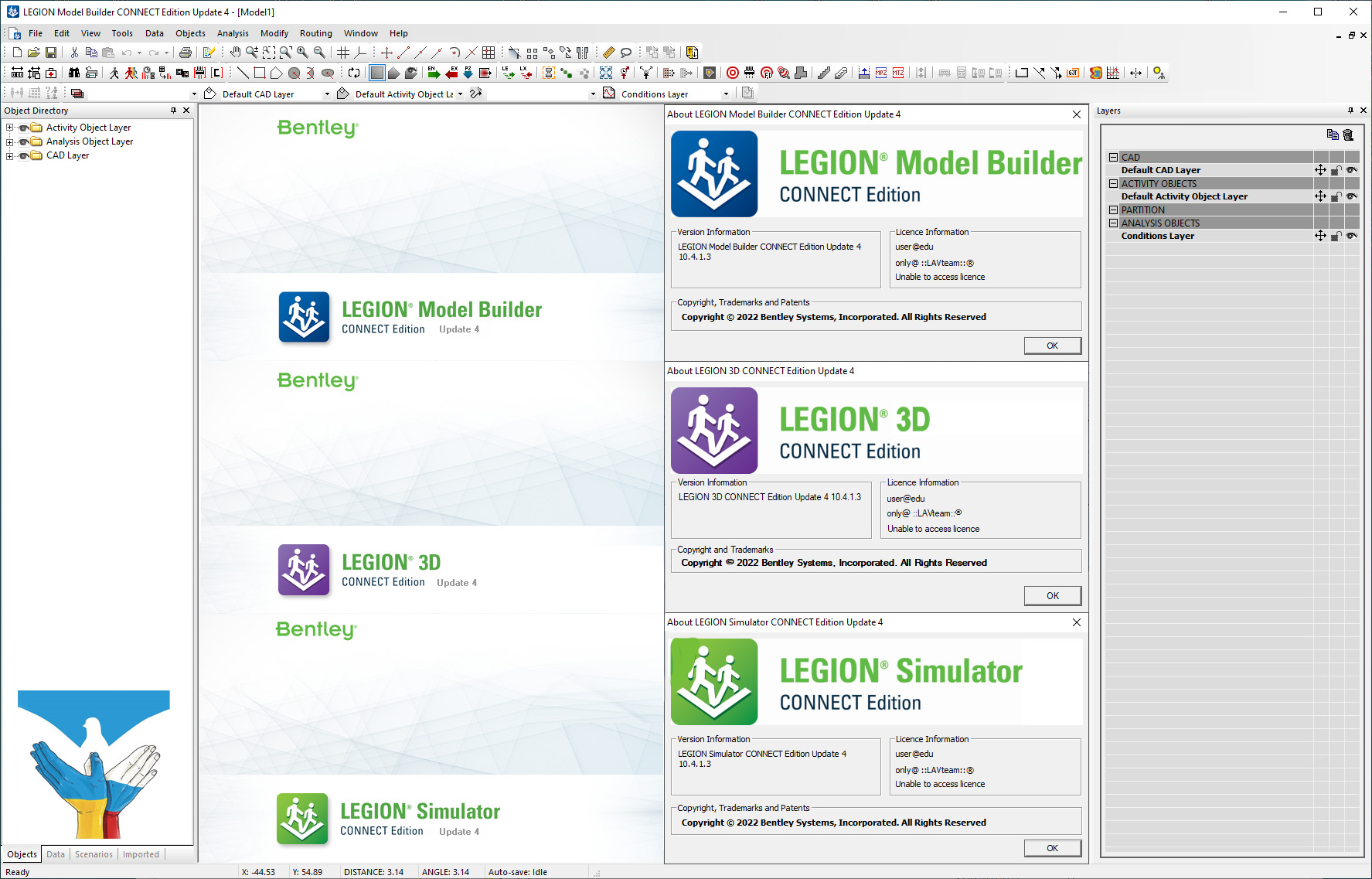Image resolution: width=1372 pixels, height=879 pixels.
Task: Toggle visibility of Default Activity Object Layer
Action: pyautogui.click(x=1352, y=196)
